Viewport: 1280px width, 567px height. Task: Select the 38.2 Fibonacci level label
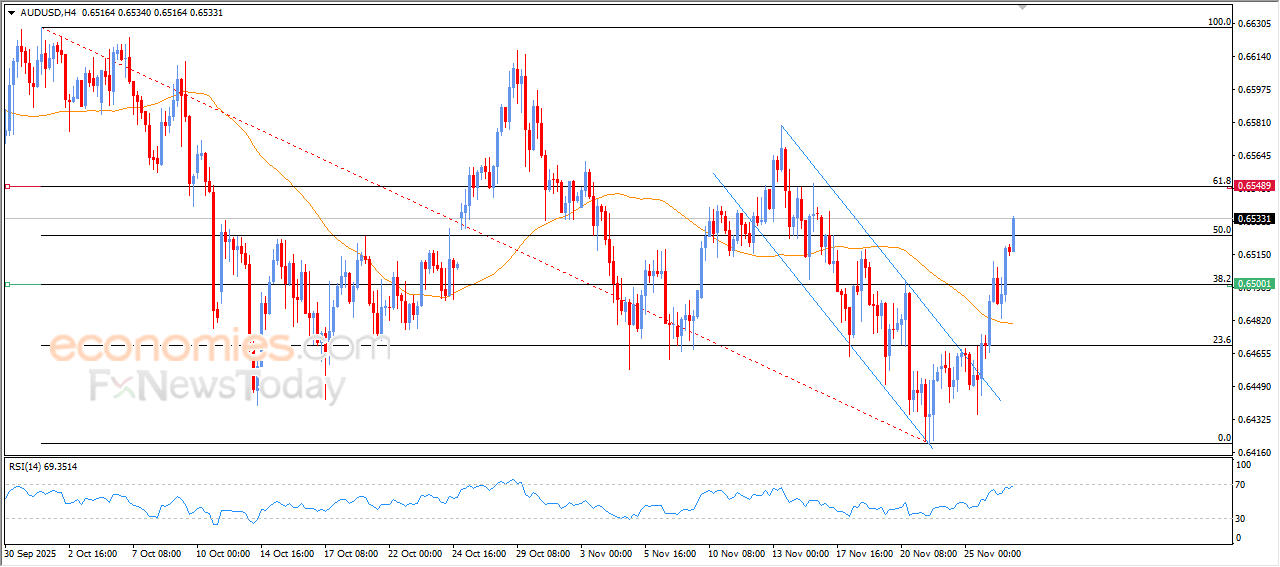[x=1220, y=279]
